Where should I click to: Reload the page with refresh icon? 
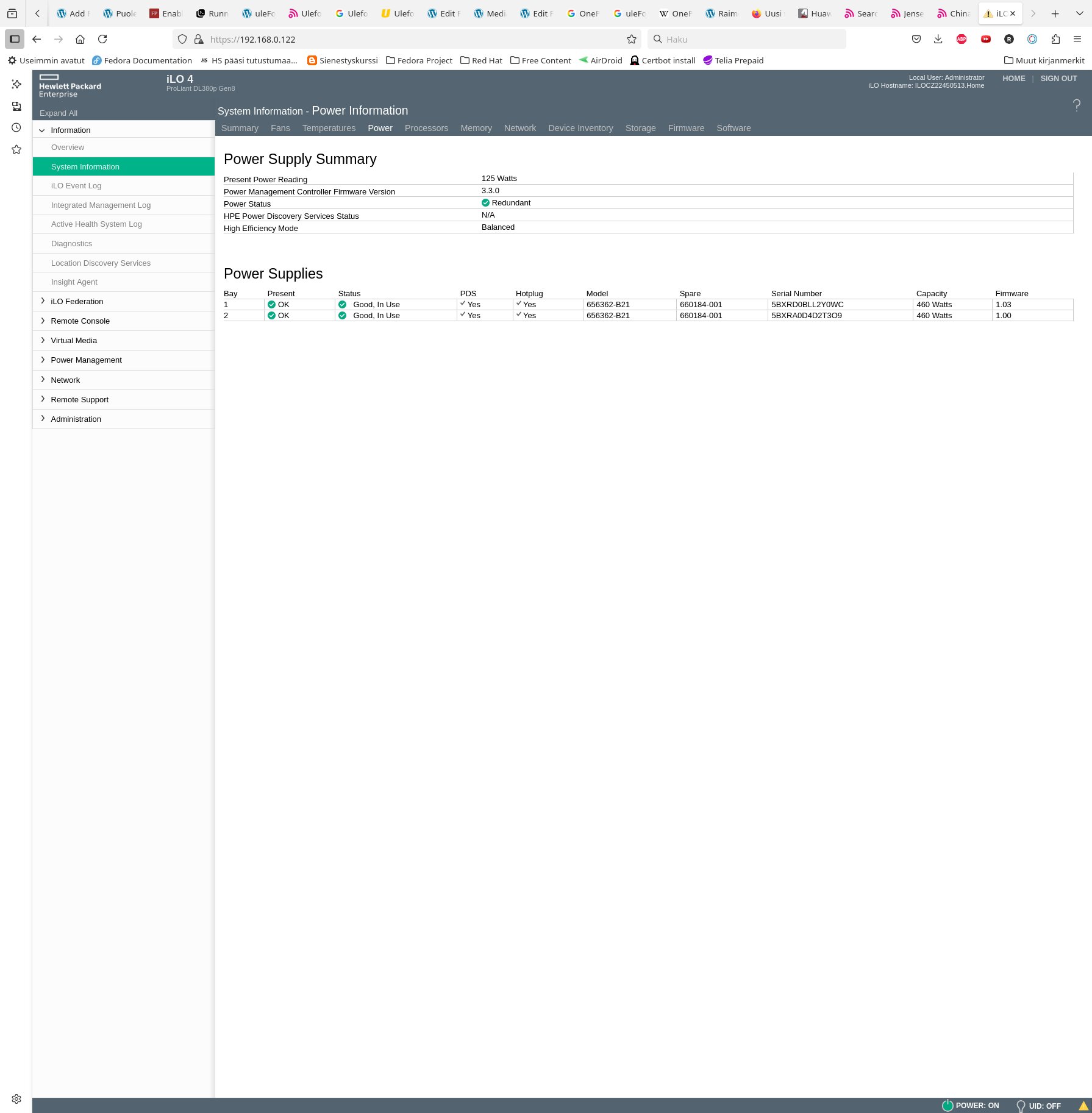[102, 39]
